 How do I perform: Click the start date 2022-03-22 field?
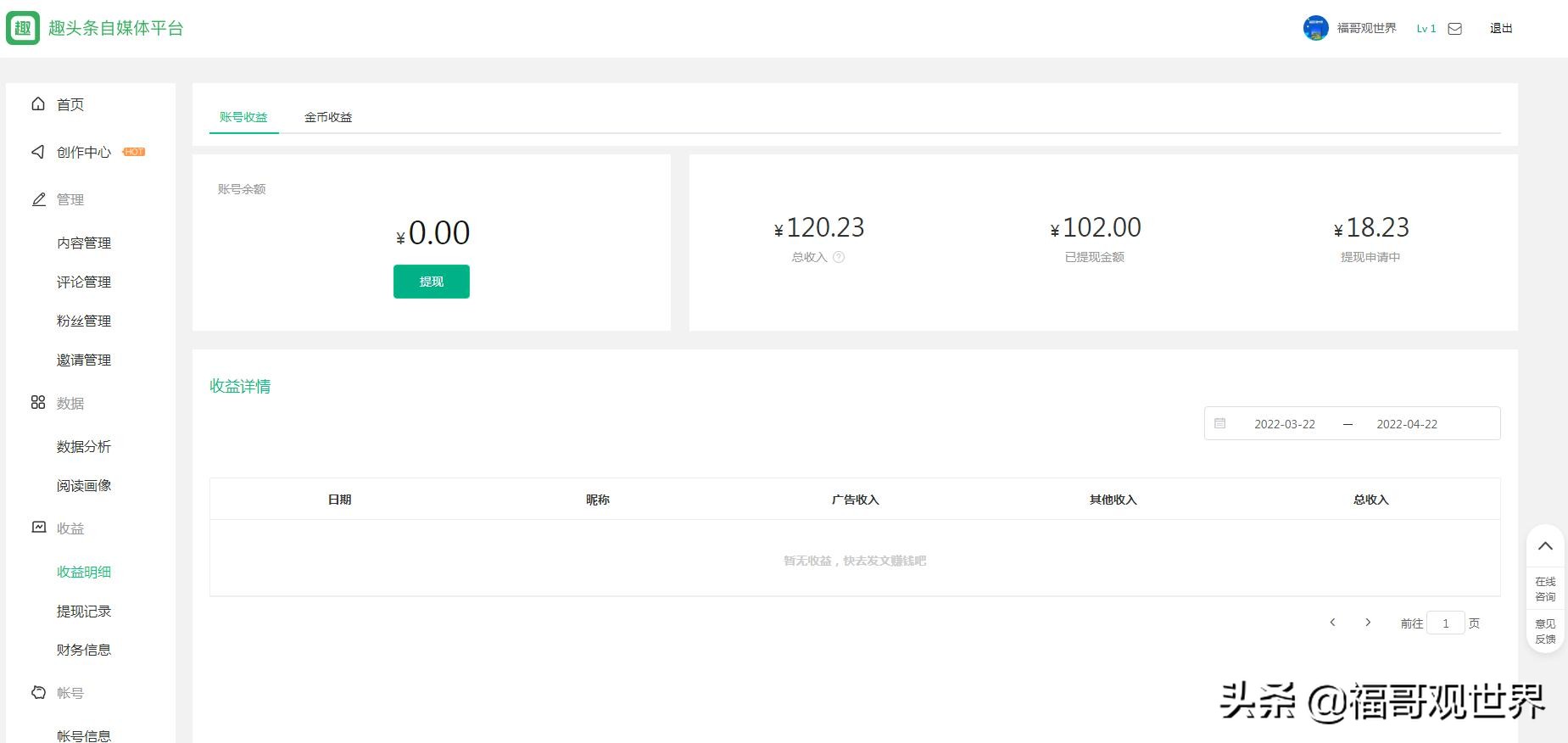point(1284,424)
